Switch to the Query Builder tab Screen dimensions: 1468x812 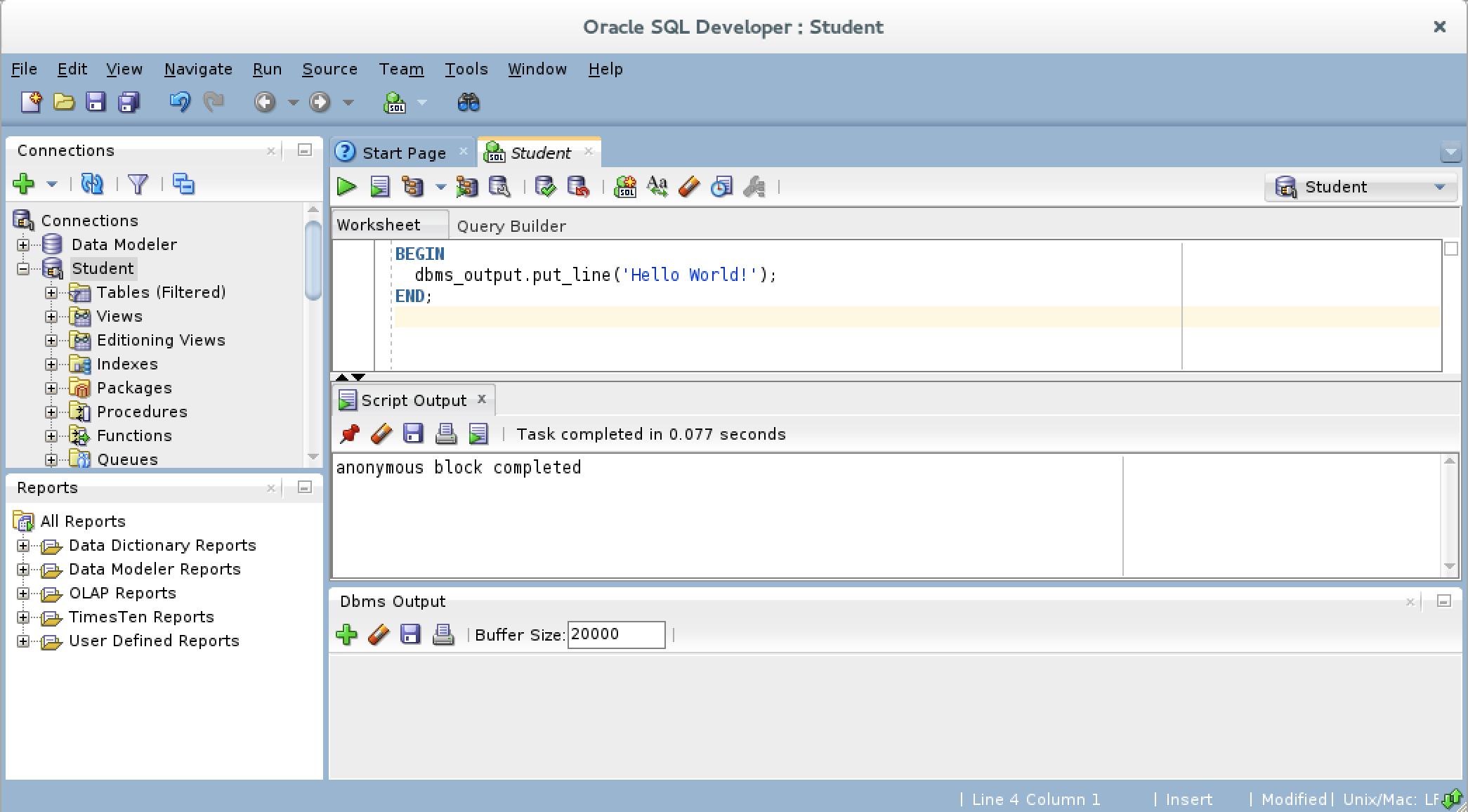point(510,225)
